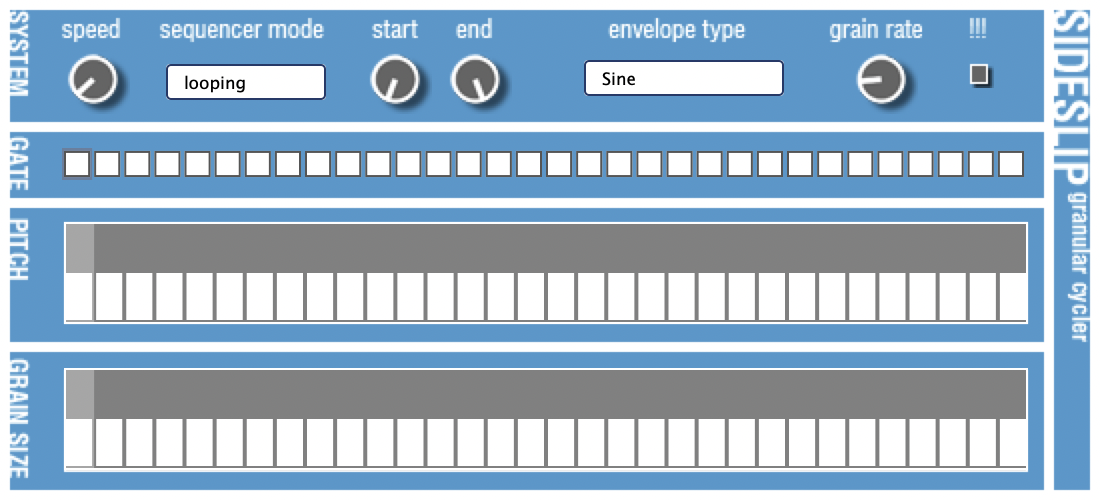Click the last pitch step slider column
Screen dimensions: 1100x500
1012,296
